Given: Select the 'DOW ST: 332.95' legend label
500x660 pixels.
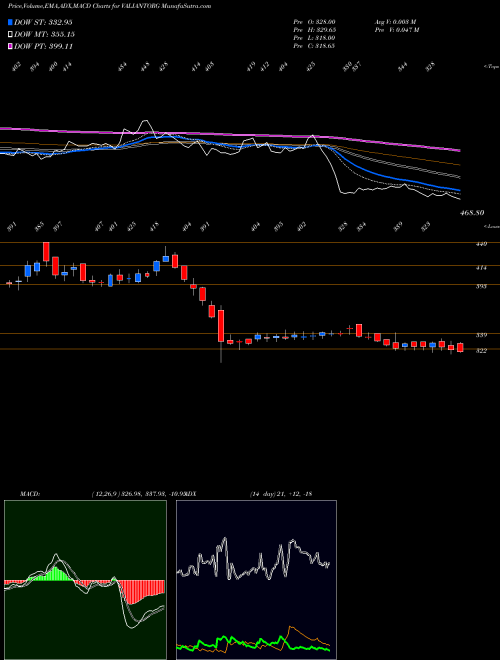Looking at the screenshot, I should click(43, 22).
